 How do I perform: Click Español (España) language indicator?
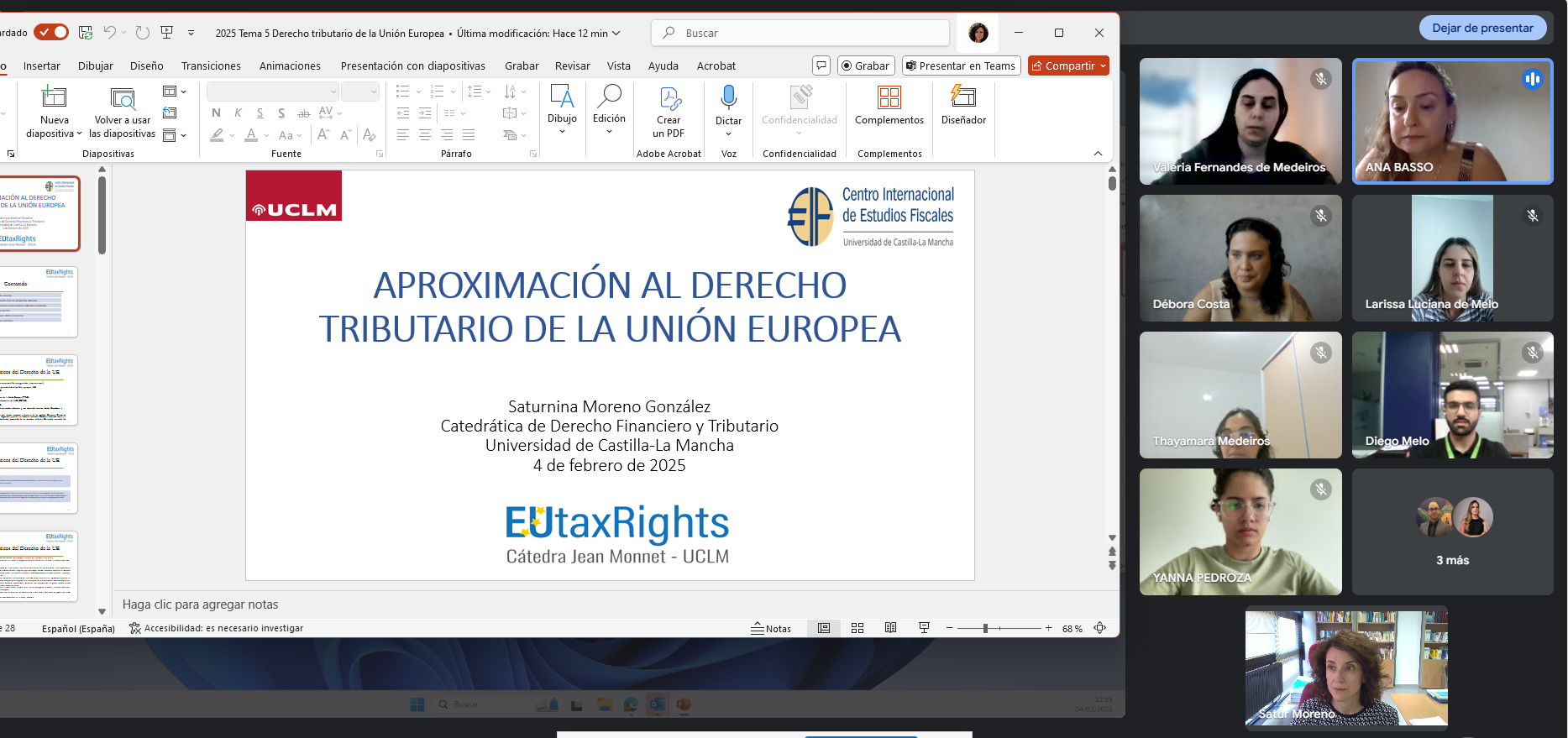click(x=78, y=628)
